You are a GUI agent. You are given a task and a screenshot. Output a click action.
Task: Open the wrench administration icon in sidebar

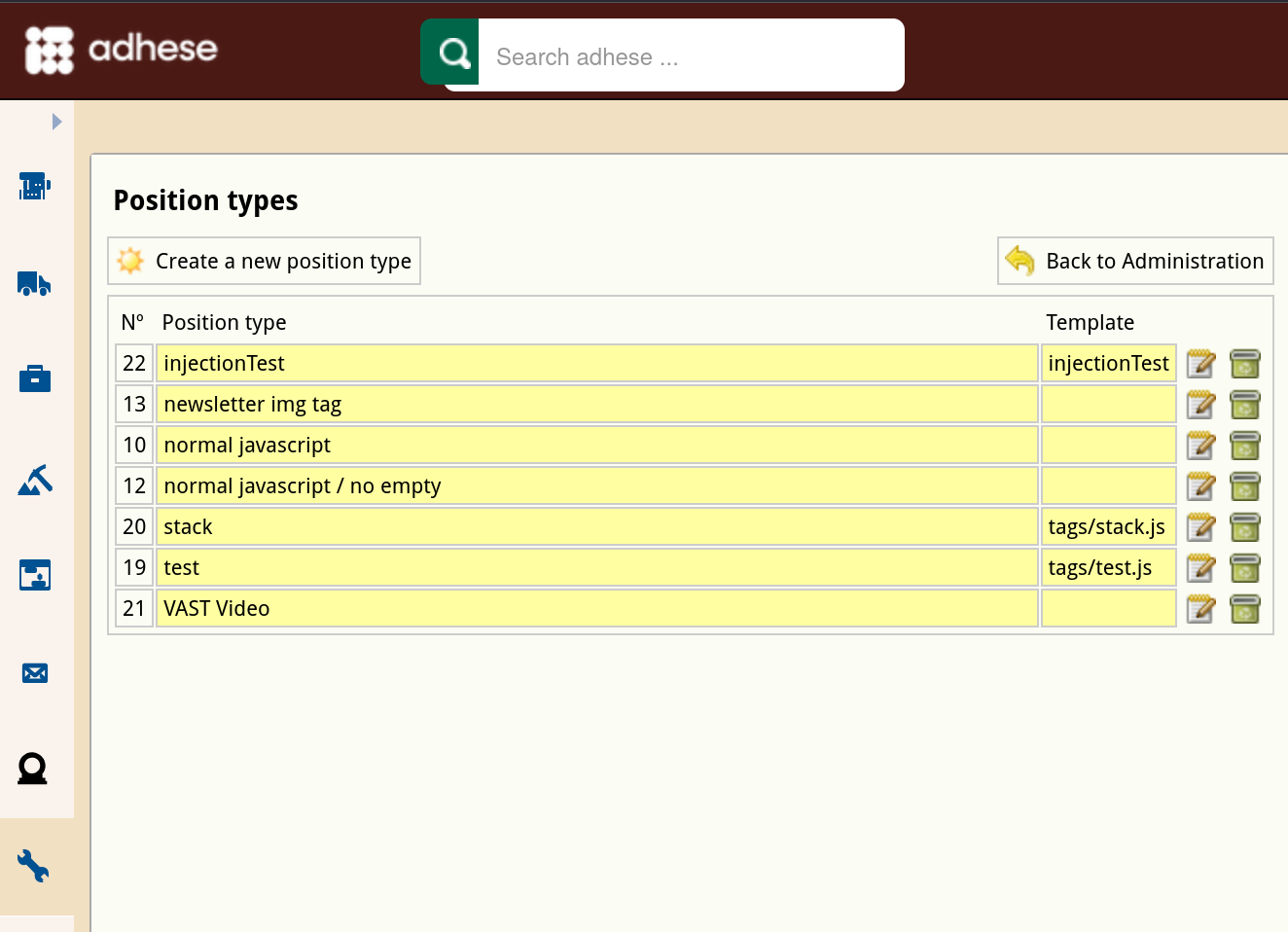[33, 866]
